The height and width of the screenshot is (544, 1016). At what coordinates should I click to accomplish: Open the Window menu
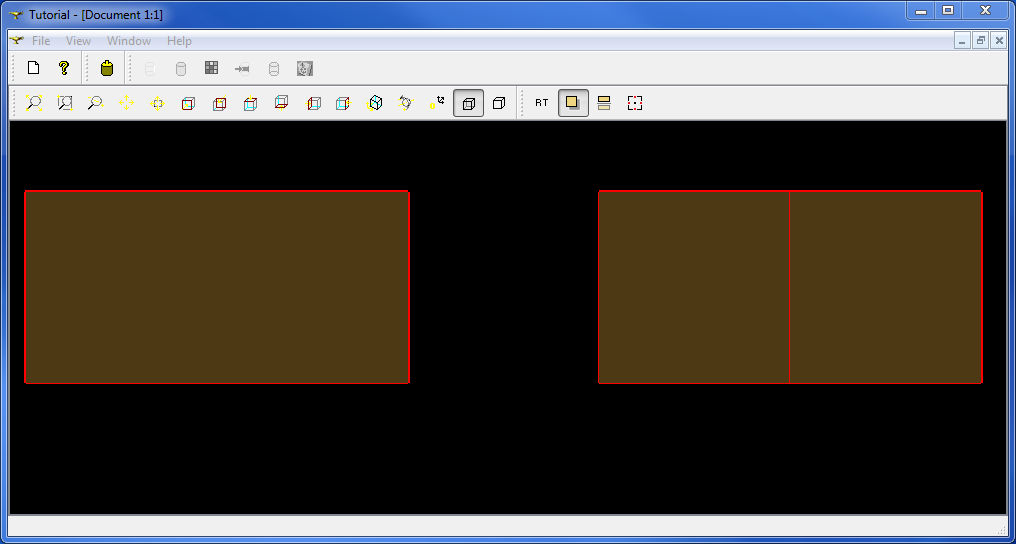pyautogui.click(x=129, y=41)
